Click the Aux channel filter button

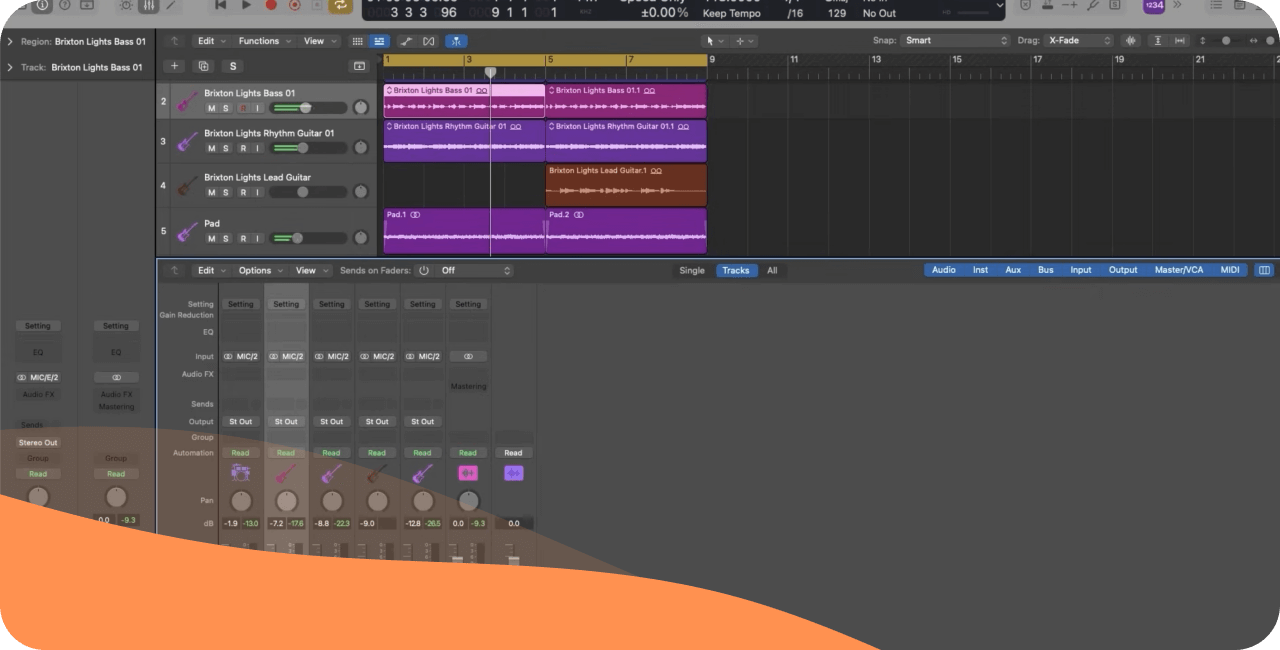1013,270
